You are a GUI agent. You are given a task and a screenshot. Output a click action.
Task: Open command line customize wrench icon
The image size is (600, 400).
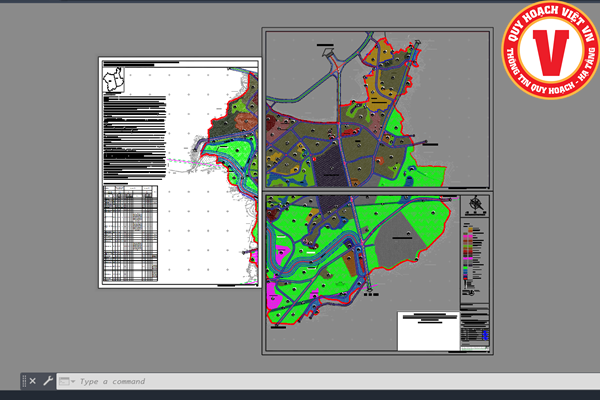[47, 381]
